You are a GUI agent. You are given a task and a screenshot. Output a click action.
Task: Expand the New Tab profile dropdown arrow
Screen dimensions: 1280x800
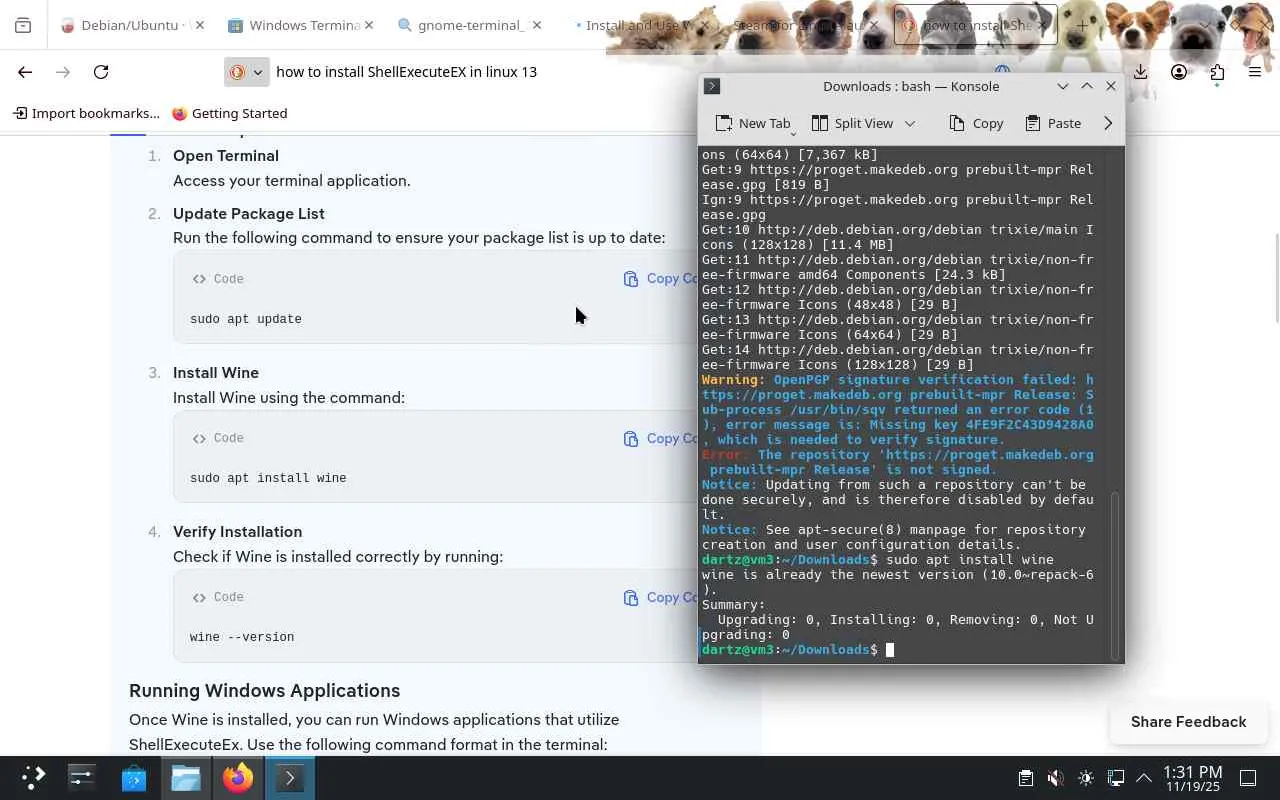click(793, 133)
